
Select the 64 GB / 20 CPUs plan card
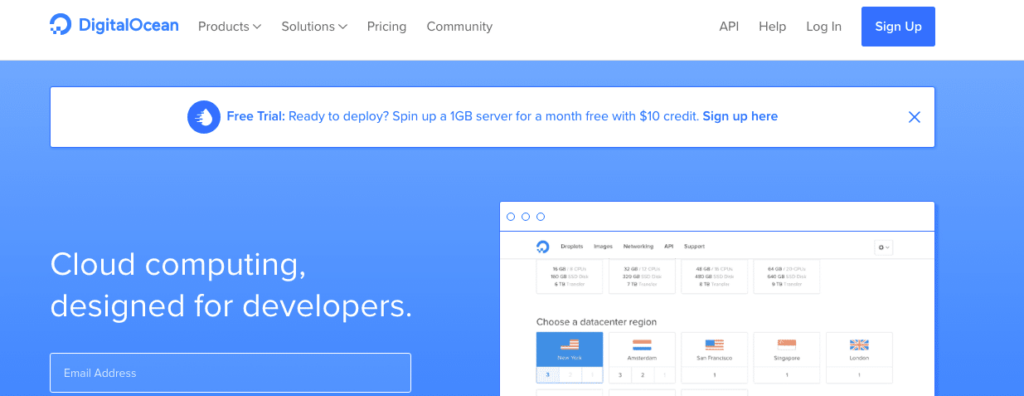[x=787, y=276]
